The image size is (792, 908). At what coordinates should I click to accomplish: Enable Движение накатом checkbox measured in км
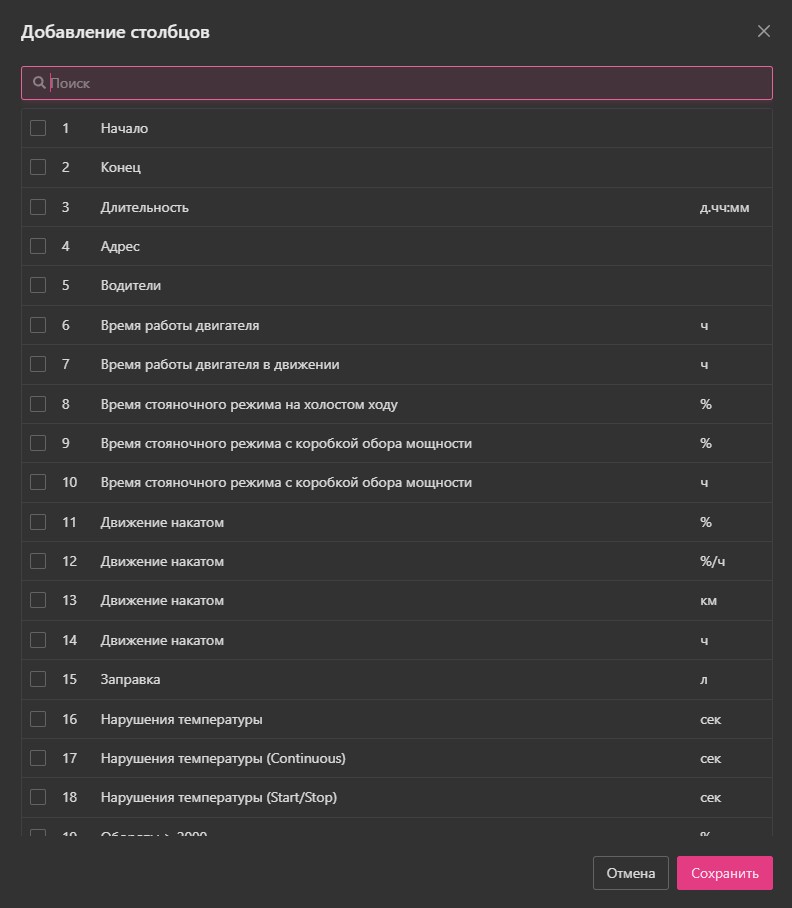point(38,600)
